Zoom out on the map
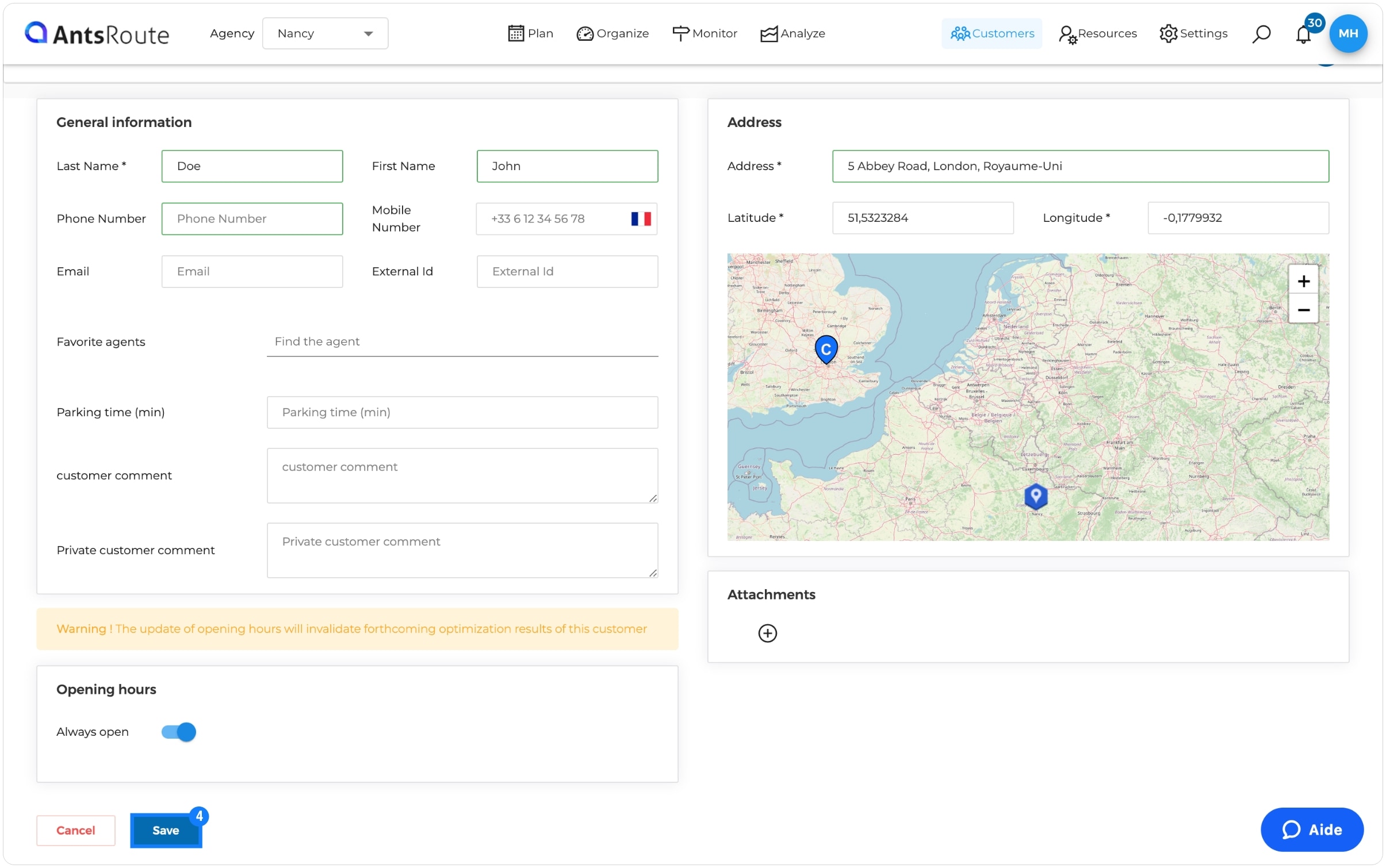Viewport: 1386px width, 868px height. click(x=1303, y=310)
